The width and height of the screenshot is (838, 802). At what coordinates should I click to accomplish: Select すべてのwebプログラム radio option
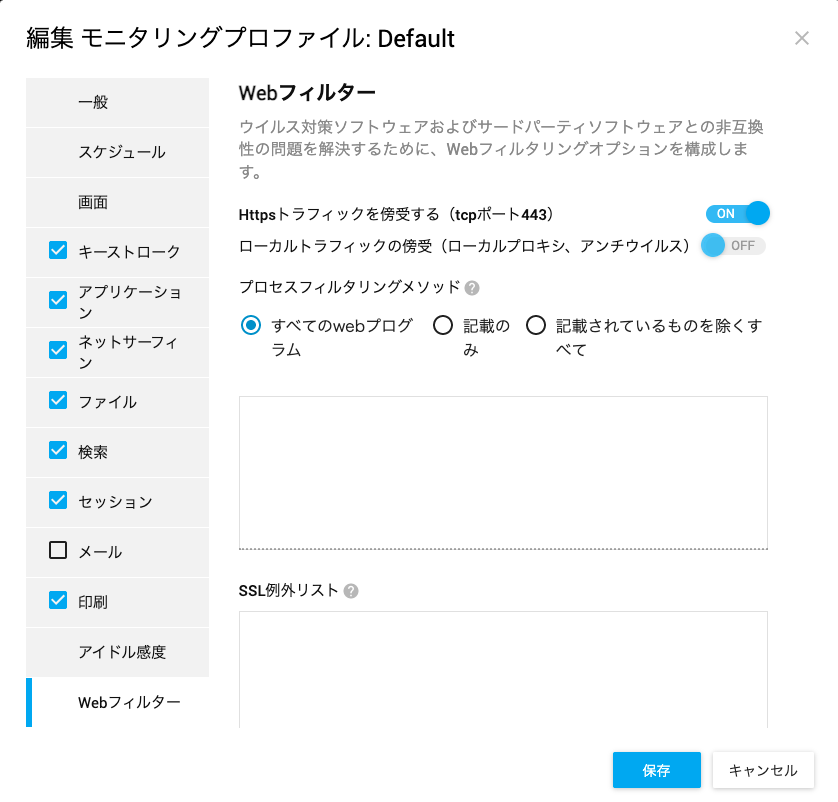(x=251, y=325)
